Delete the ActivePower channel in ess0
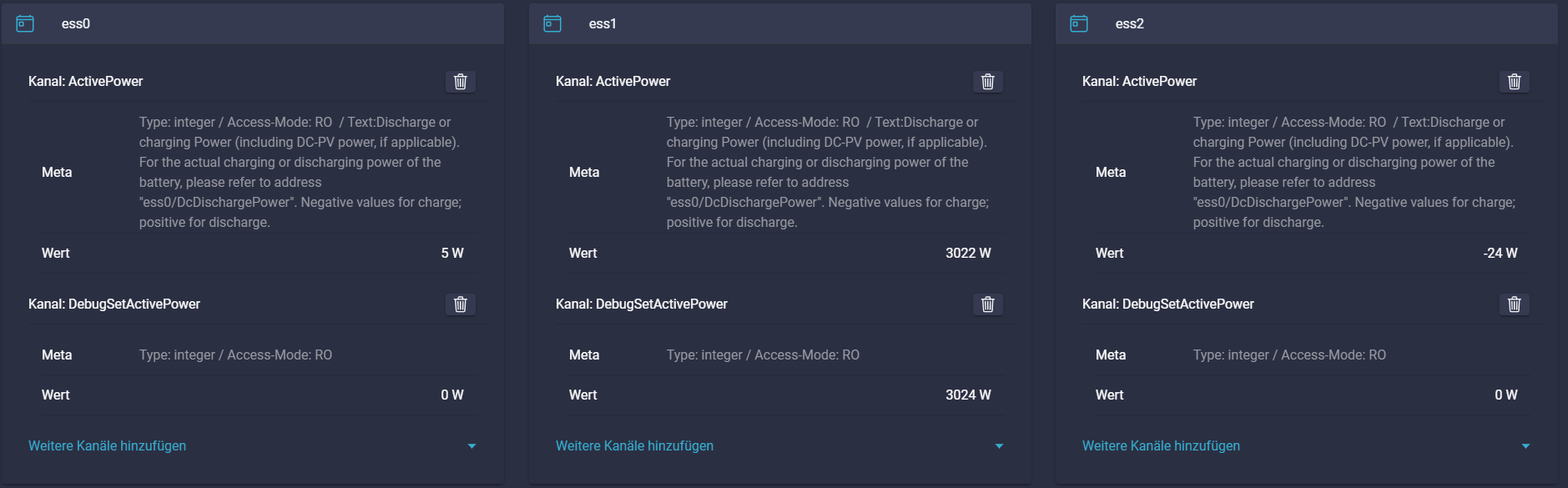1568x488 pixels. click(x=460, y=82)
